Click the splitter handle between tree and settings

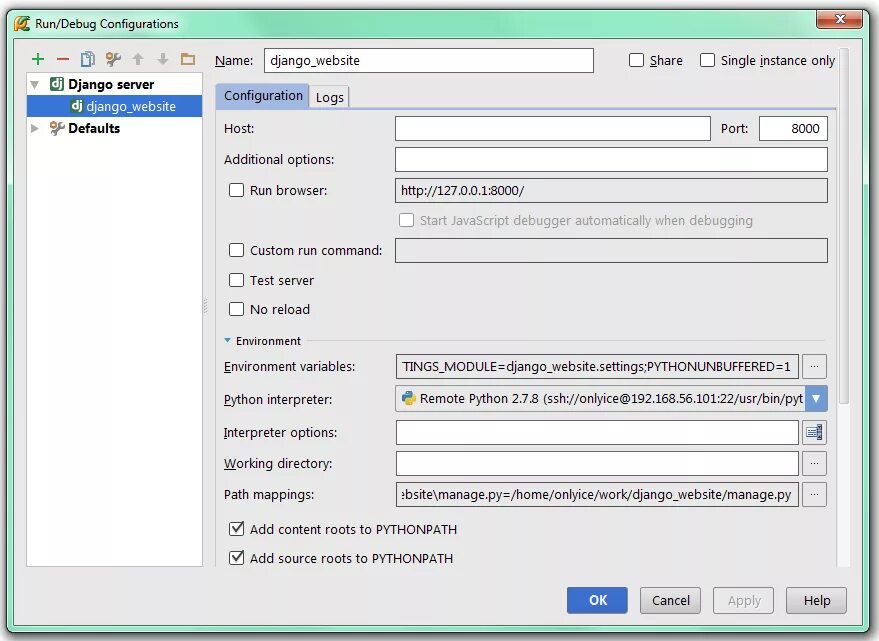tap(205, 306)
